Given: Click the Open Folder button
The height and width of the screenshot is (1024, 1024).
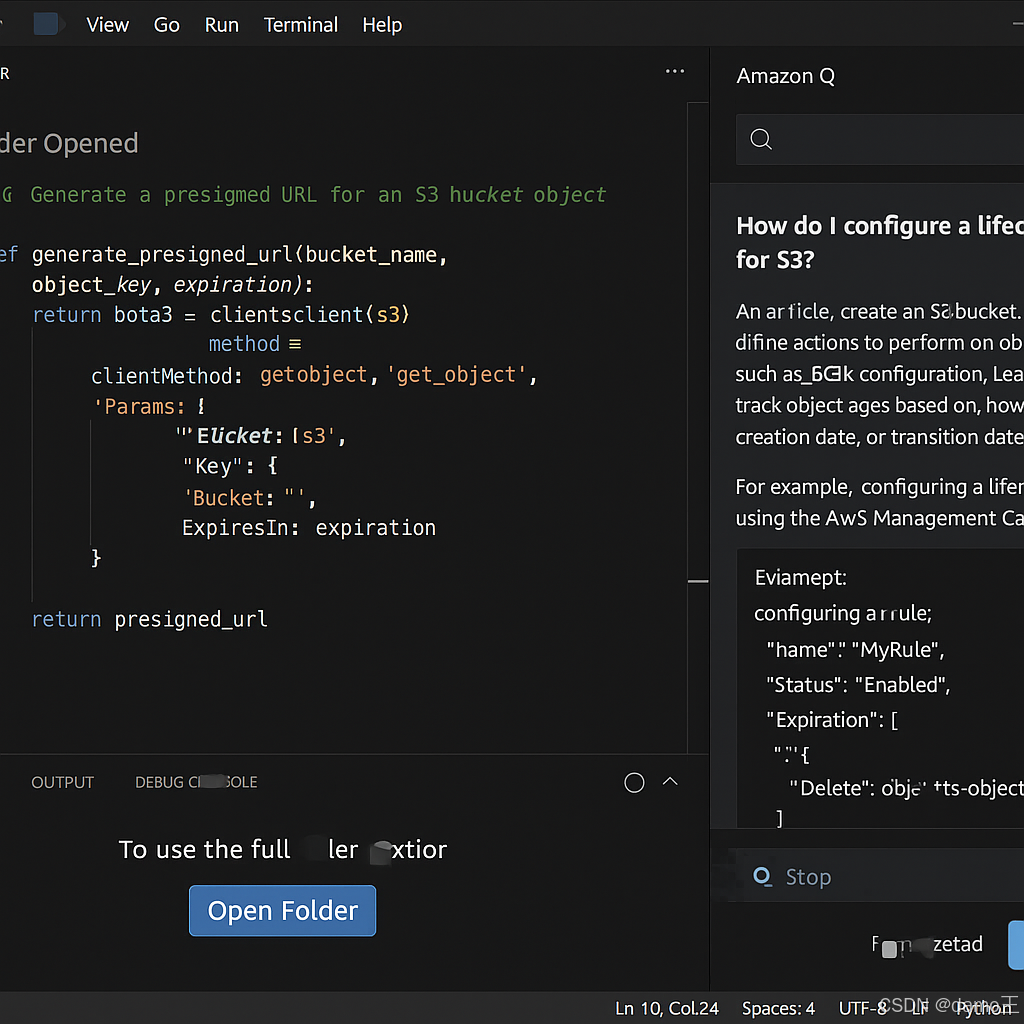Looking at the screenshot, I should [x=282, y=910].
